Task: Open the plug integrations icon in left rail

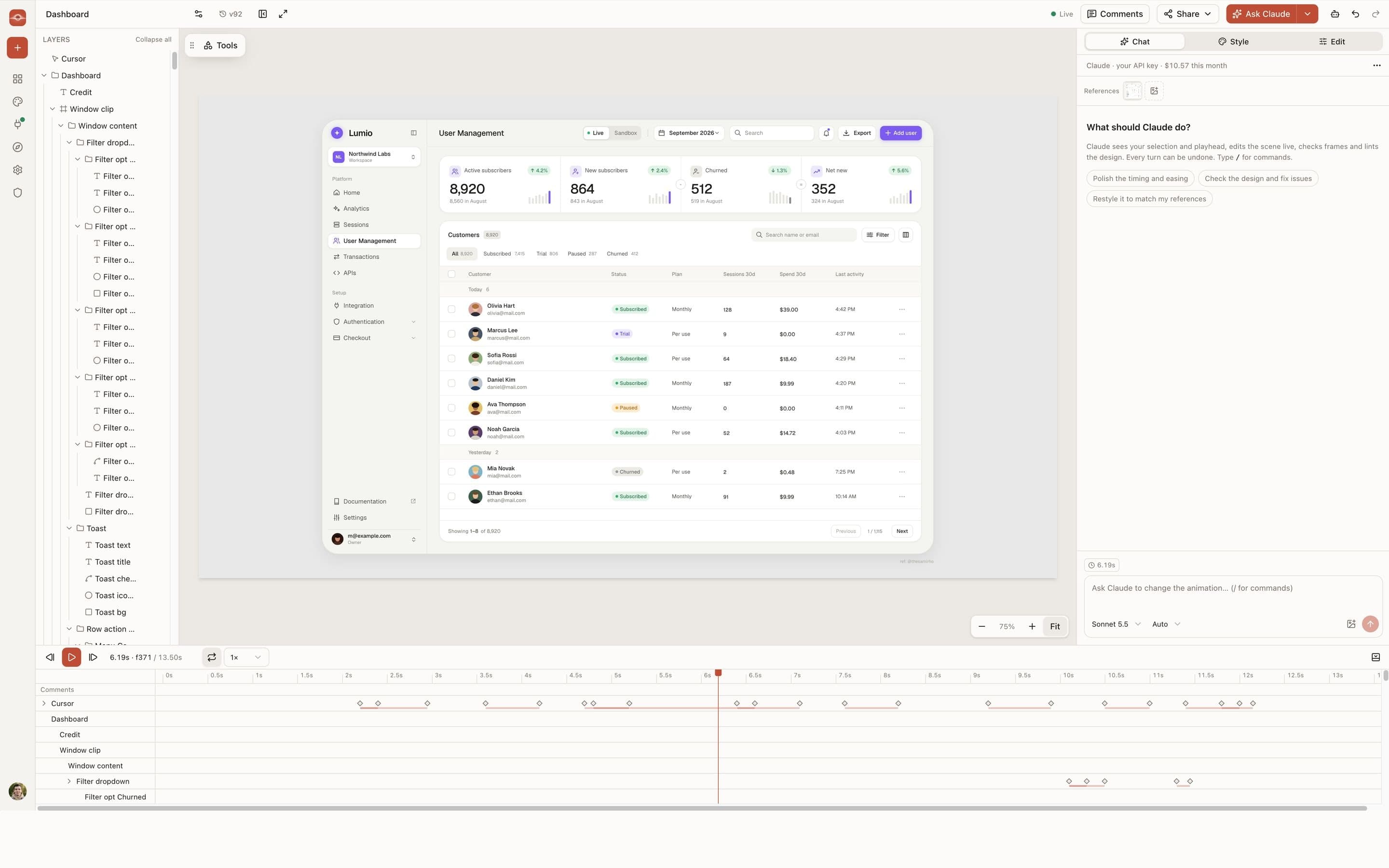Action: [x=17, y=124]
